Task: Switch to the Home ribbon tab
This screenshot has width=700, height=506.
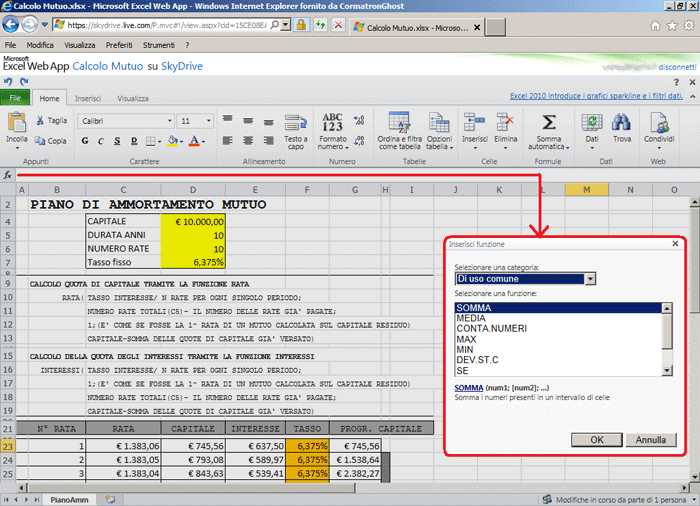Action: [49, 98]
